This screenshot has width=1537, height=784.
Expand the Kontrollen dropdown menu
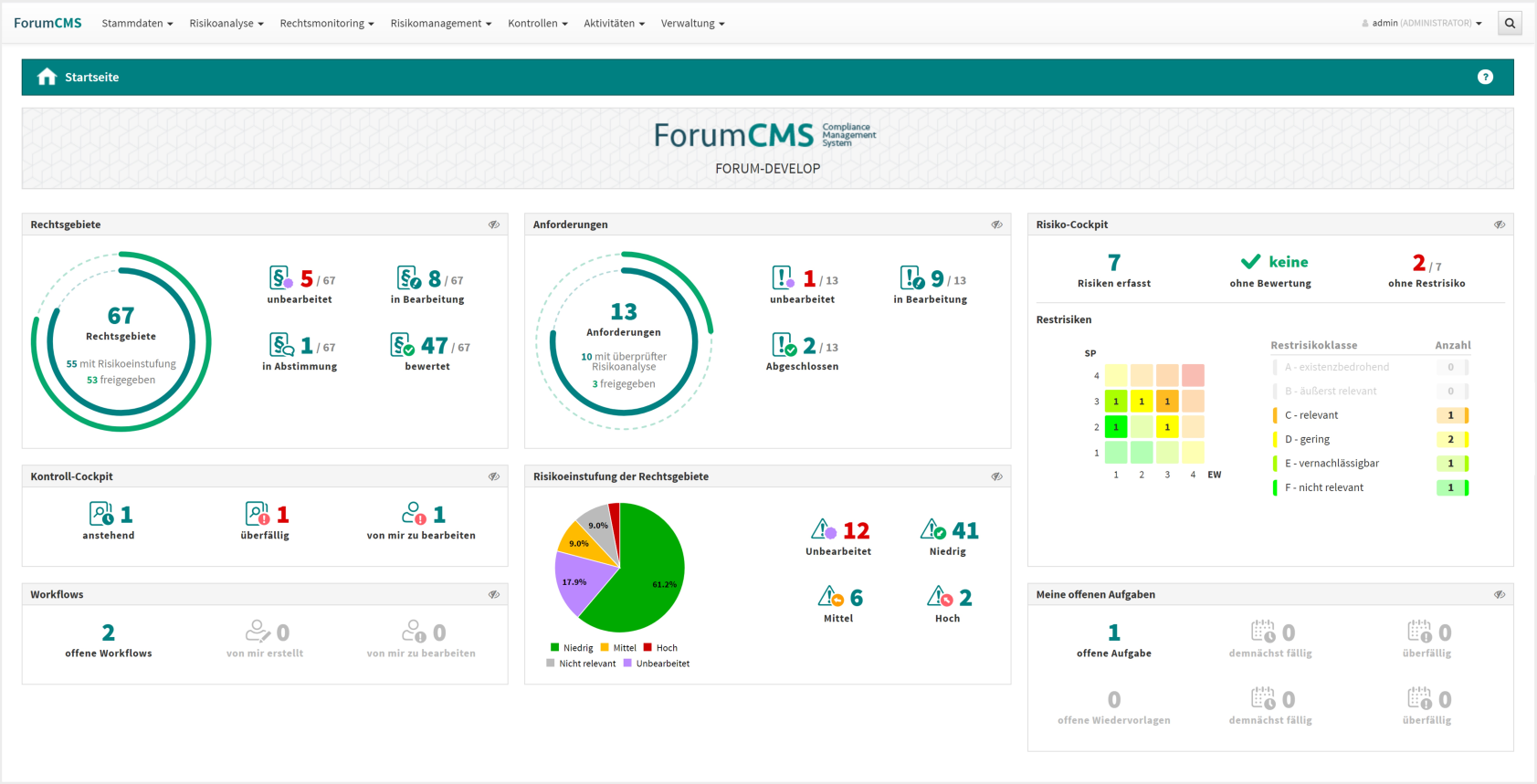538,24
